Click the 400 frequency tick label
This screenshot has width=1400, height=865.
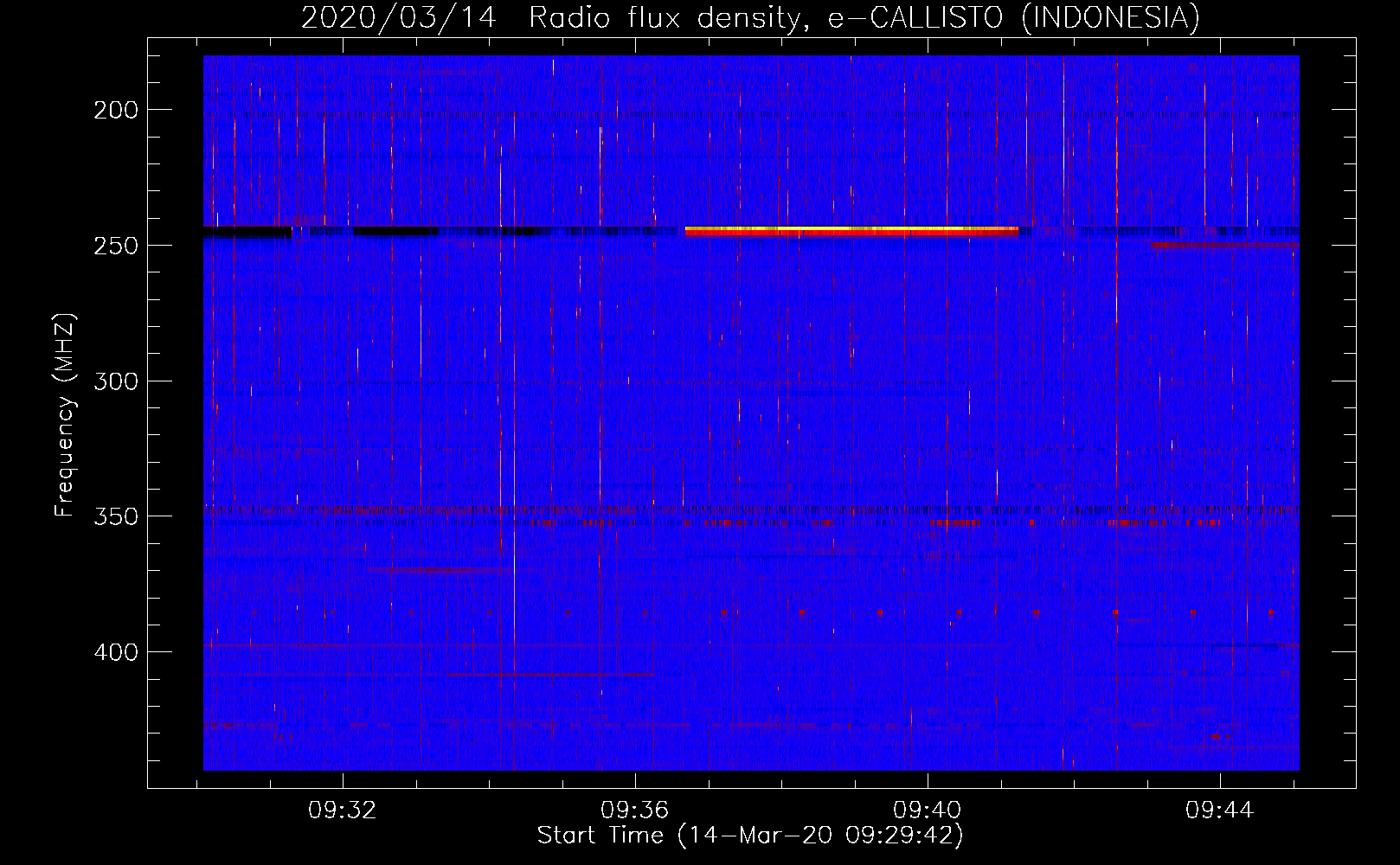(x=116, y=652)
